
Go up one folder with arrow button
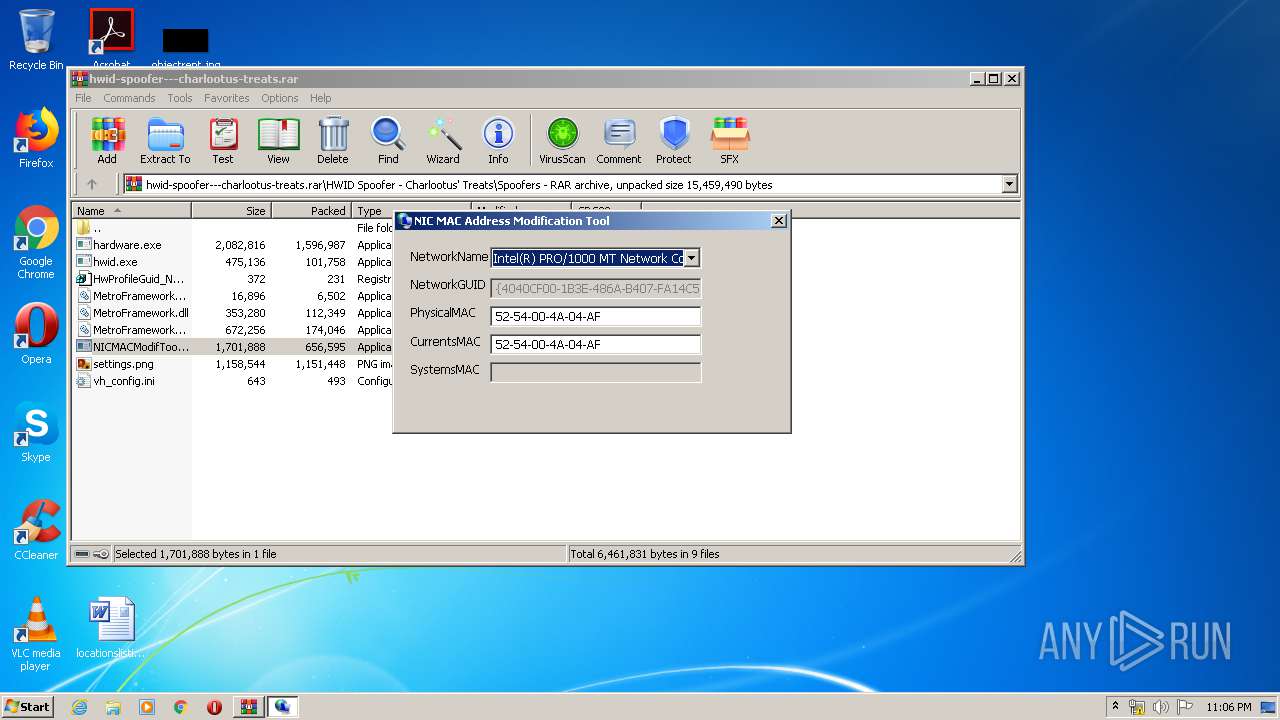coord(92,184)
